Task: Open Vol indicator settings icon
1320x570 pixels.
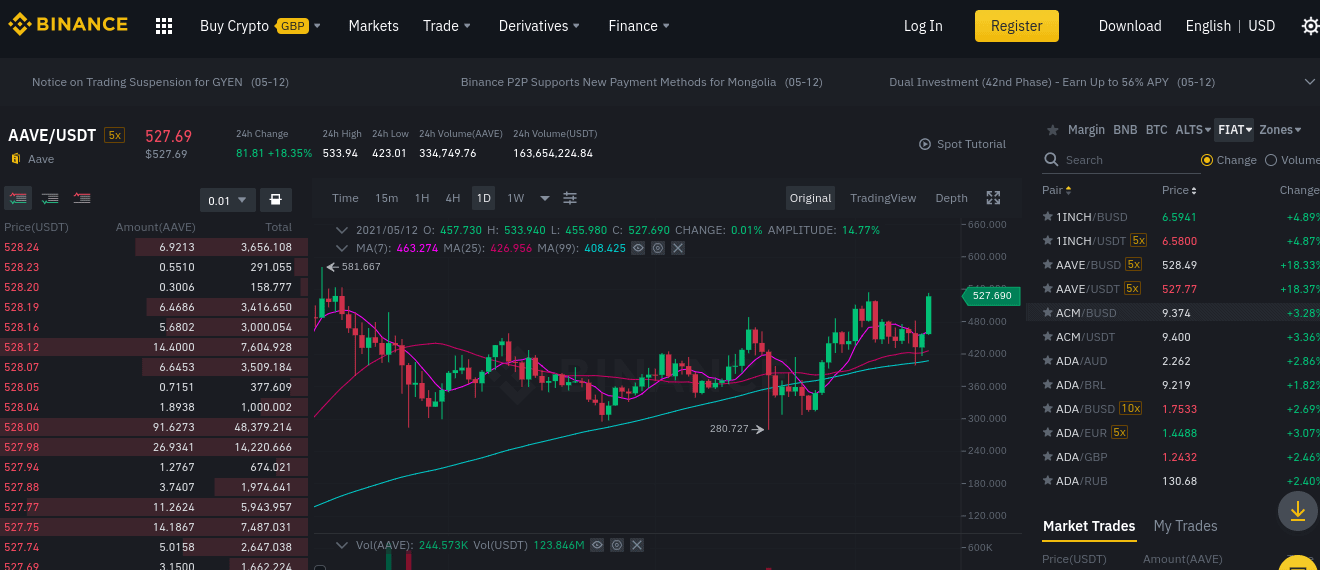Action: 617,545
